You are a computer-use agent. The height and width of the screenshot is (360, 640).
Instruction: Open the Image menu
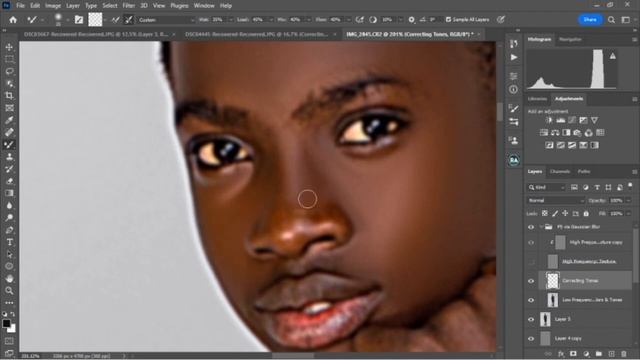click(x=53, y=6)
